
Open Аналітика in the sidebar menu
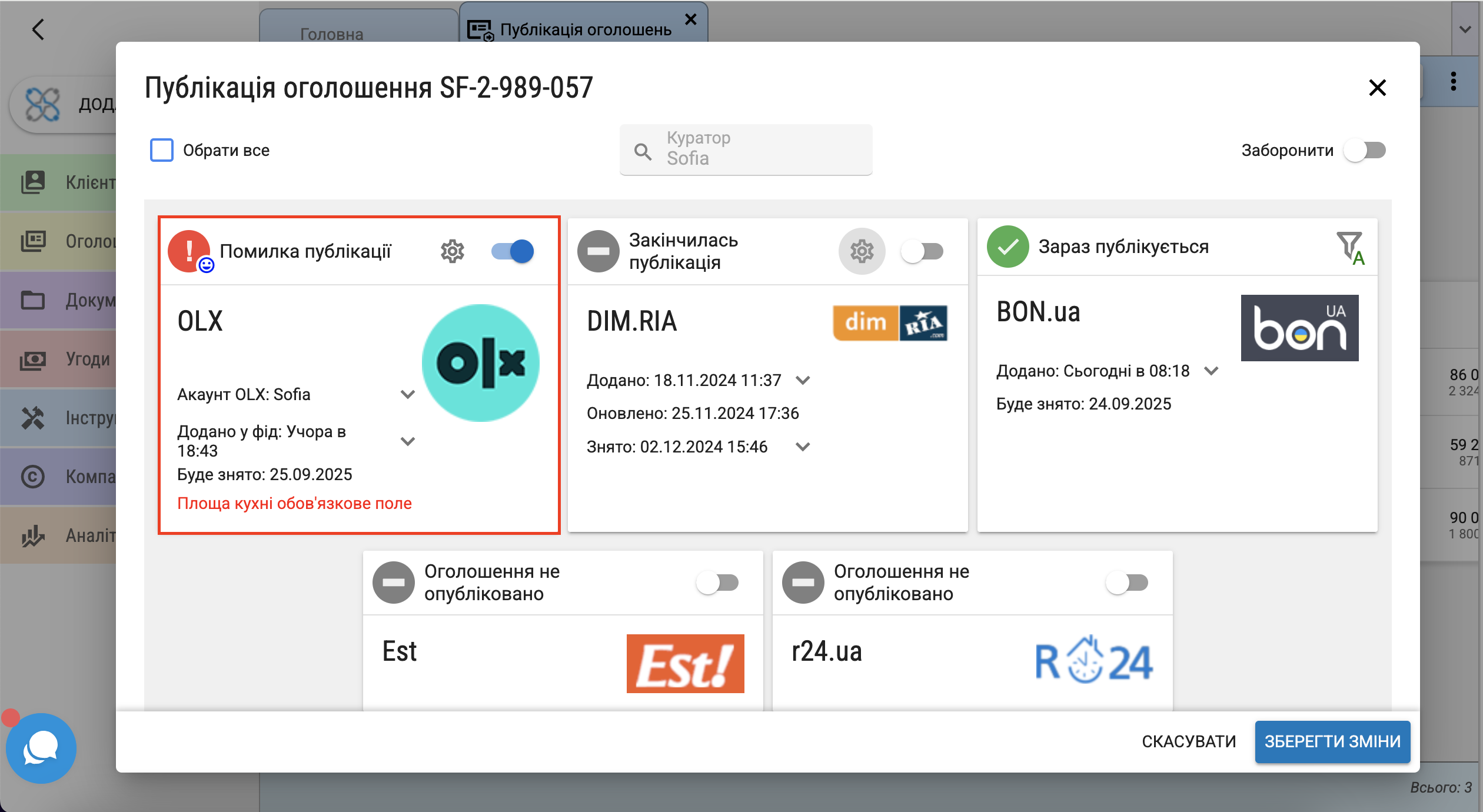[x=59, y=535]
